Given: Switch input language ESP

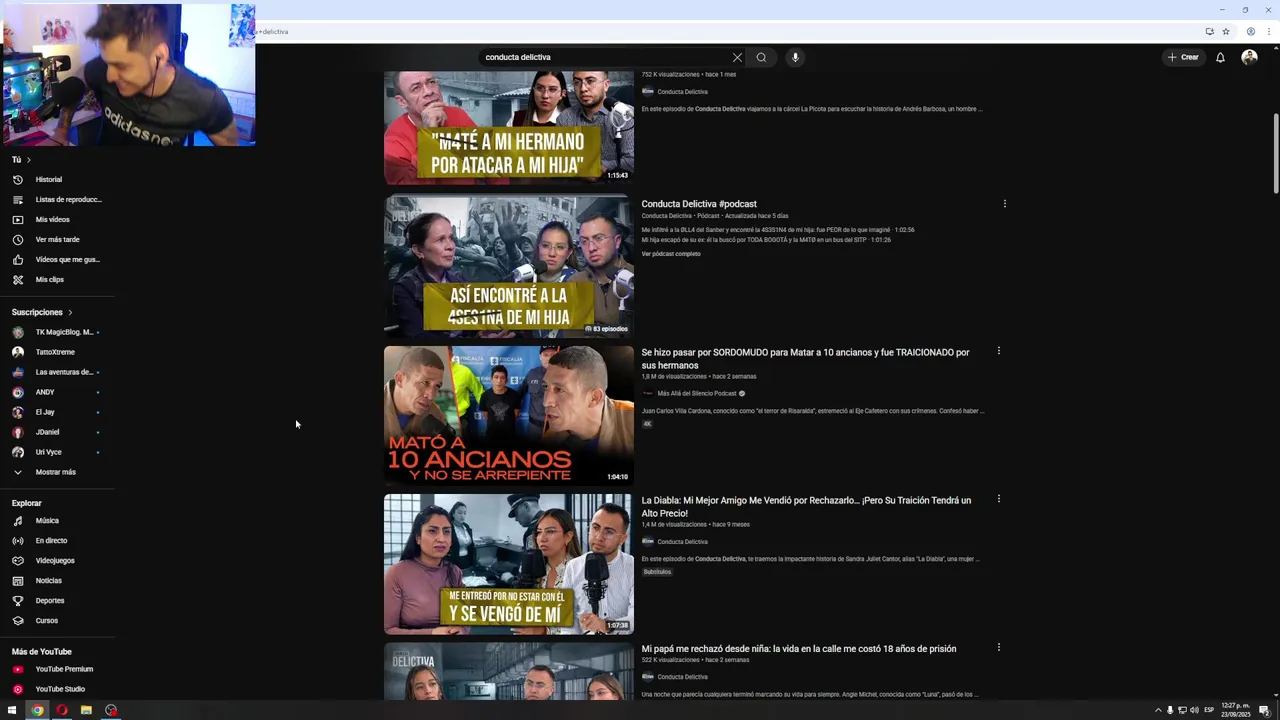Looking at the screenshot, I should click(x=1209, y=710).
